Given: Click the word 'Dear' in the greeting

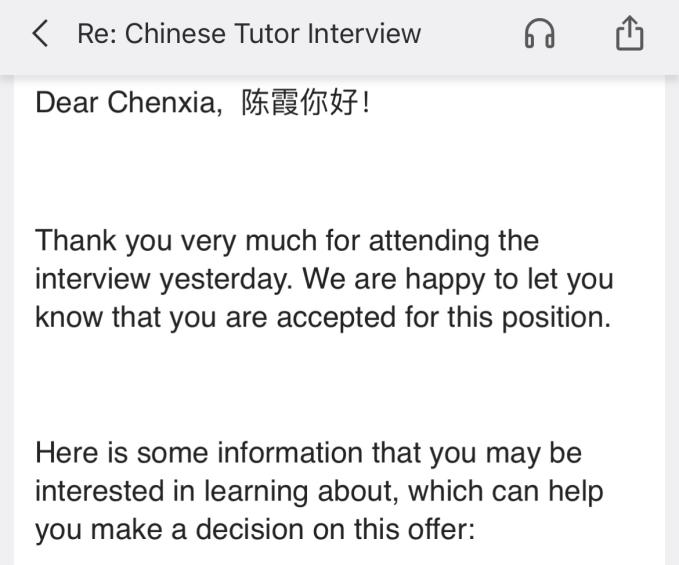Looking at the screenshot, I should [67, 103].
